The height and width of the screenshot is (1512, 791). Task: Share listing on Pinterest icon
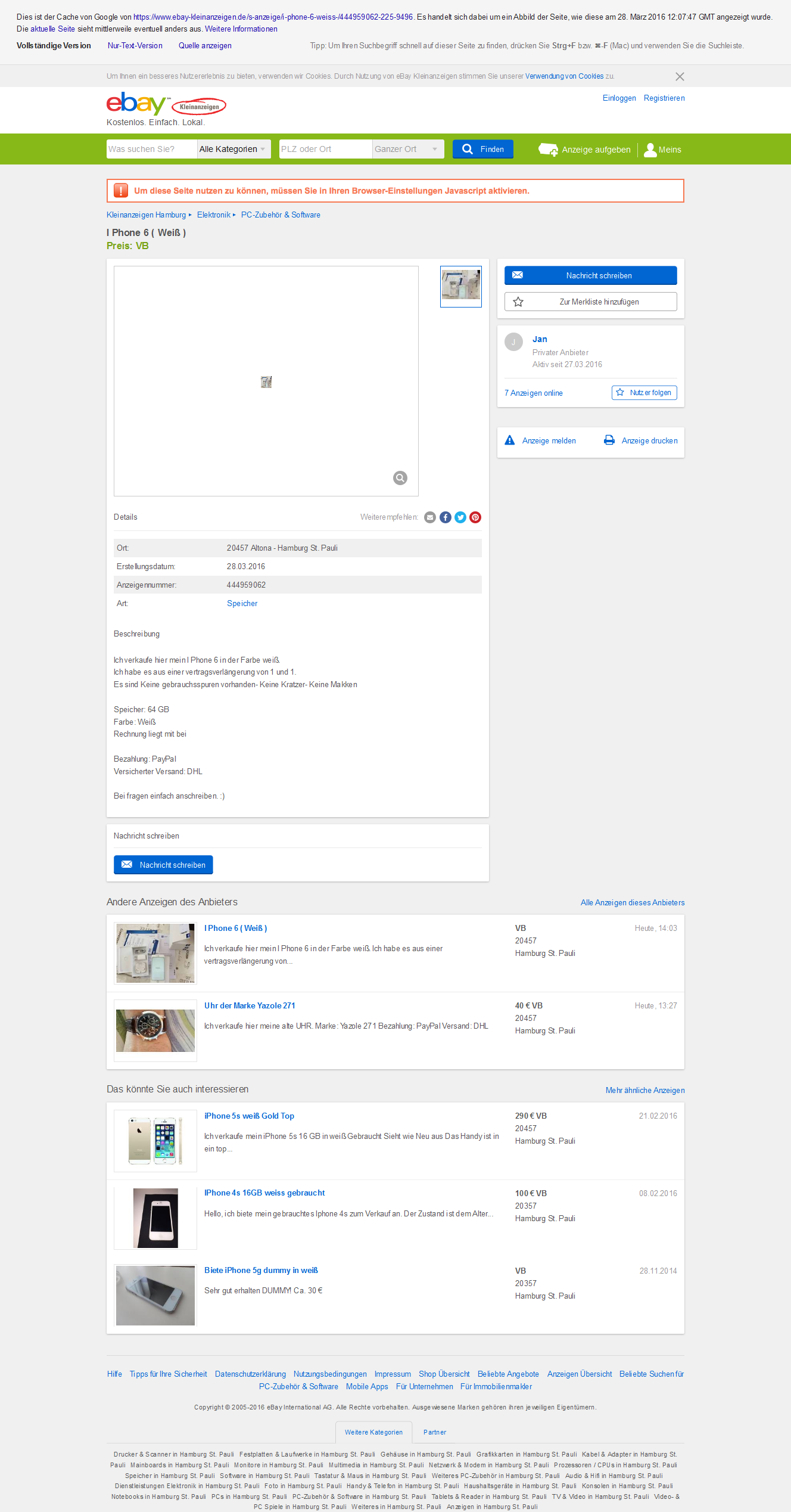[x=475, y=517]
